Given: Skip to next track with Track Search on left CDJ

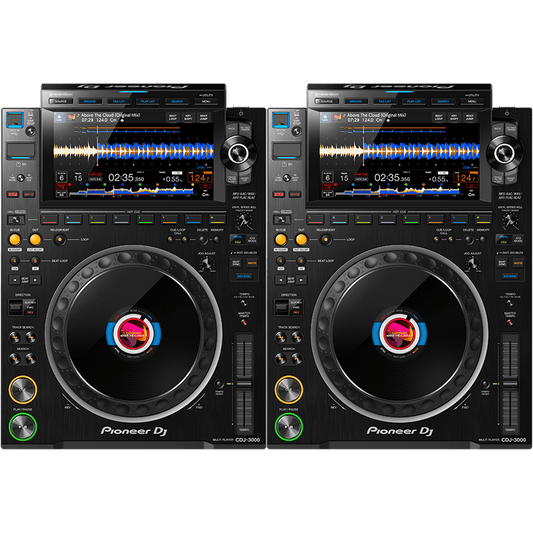Looking at the screenshot, I should tap(31, 337).
